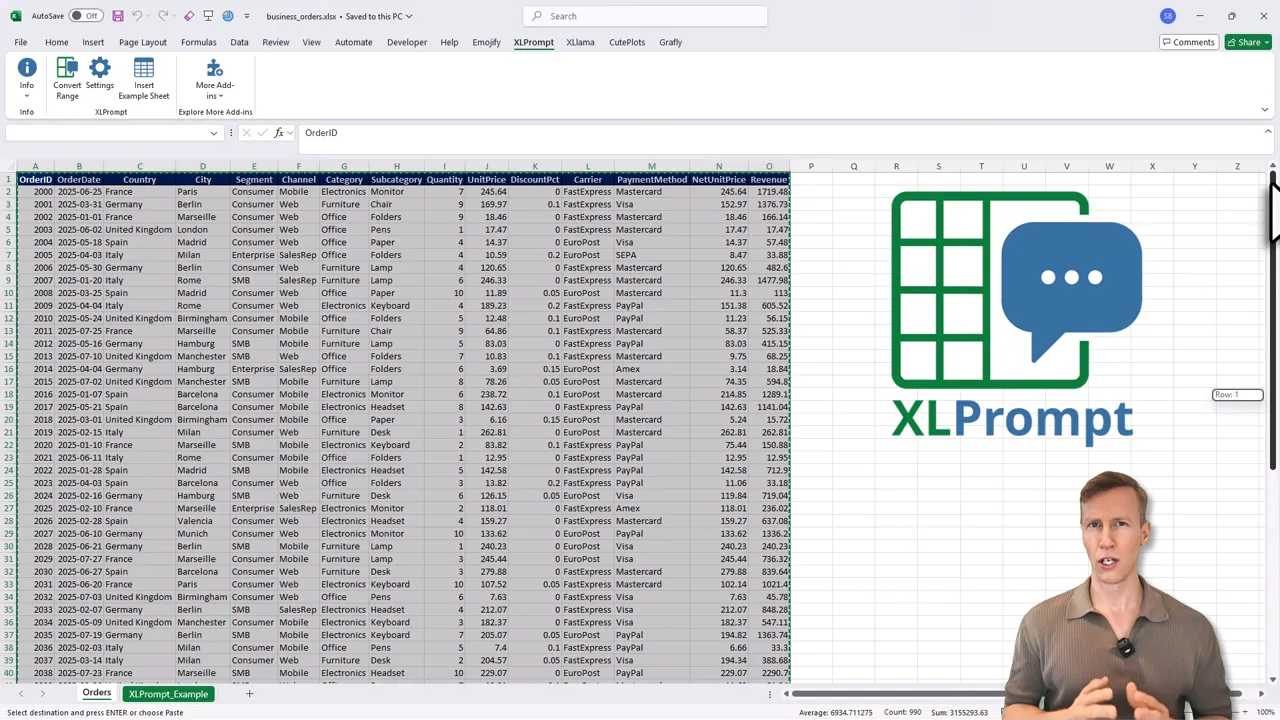The height and width of the screenshot is (720, 1280).
Task: Add a new sheet with the plus button
Action: [249, 693]
